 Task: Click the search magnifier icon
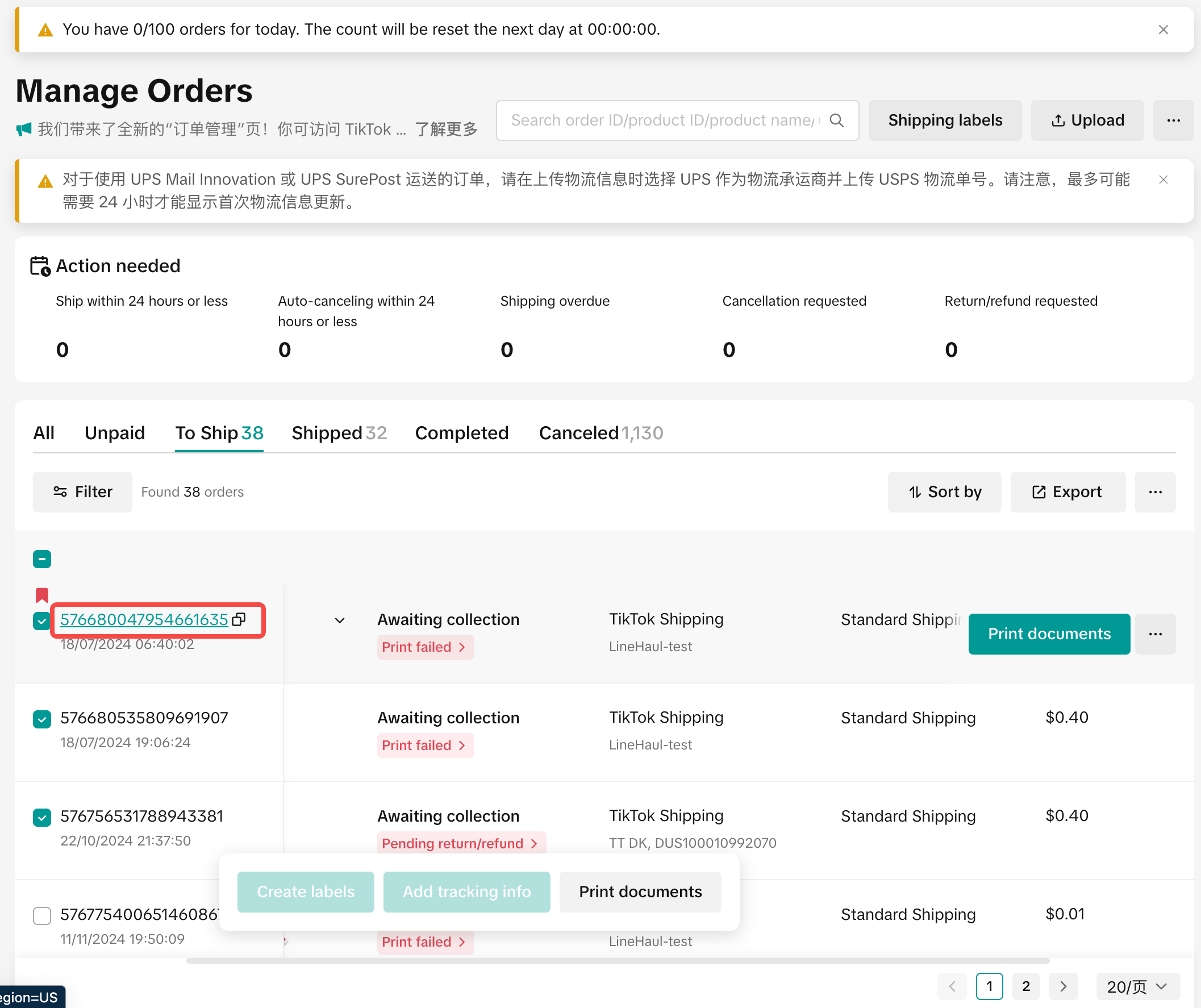point(836,120)
